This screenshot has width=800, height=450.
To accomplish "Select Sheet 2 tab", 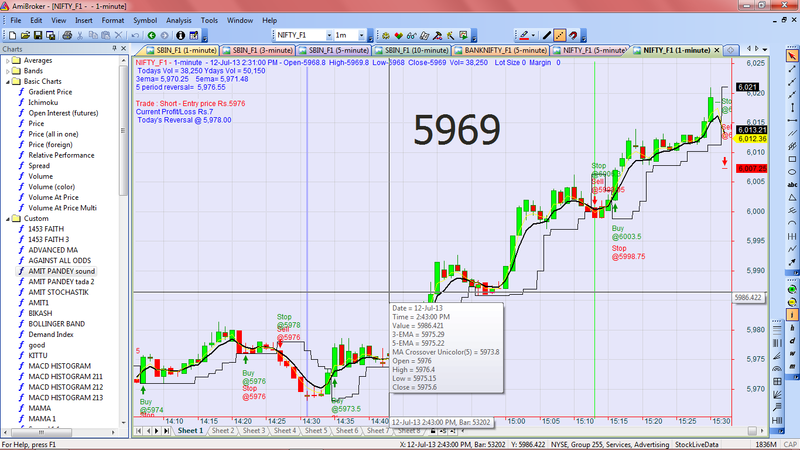I will (x=223, y=431).
